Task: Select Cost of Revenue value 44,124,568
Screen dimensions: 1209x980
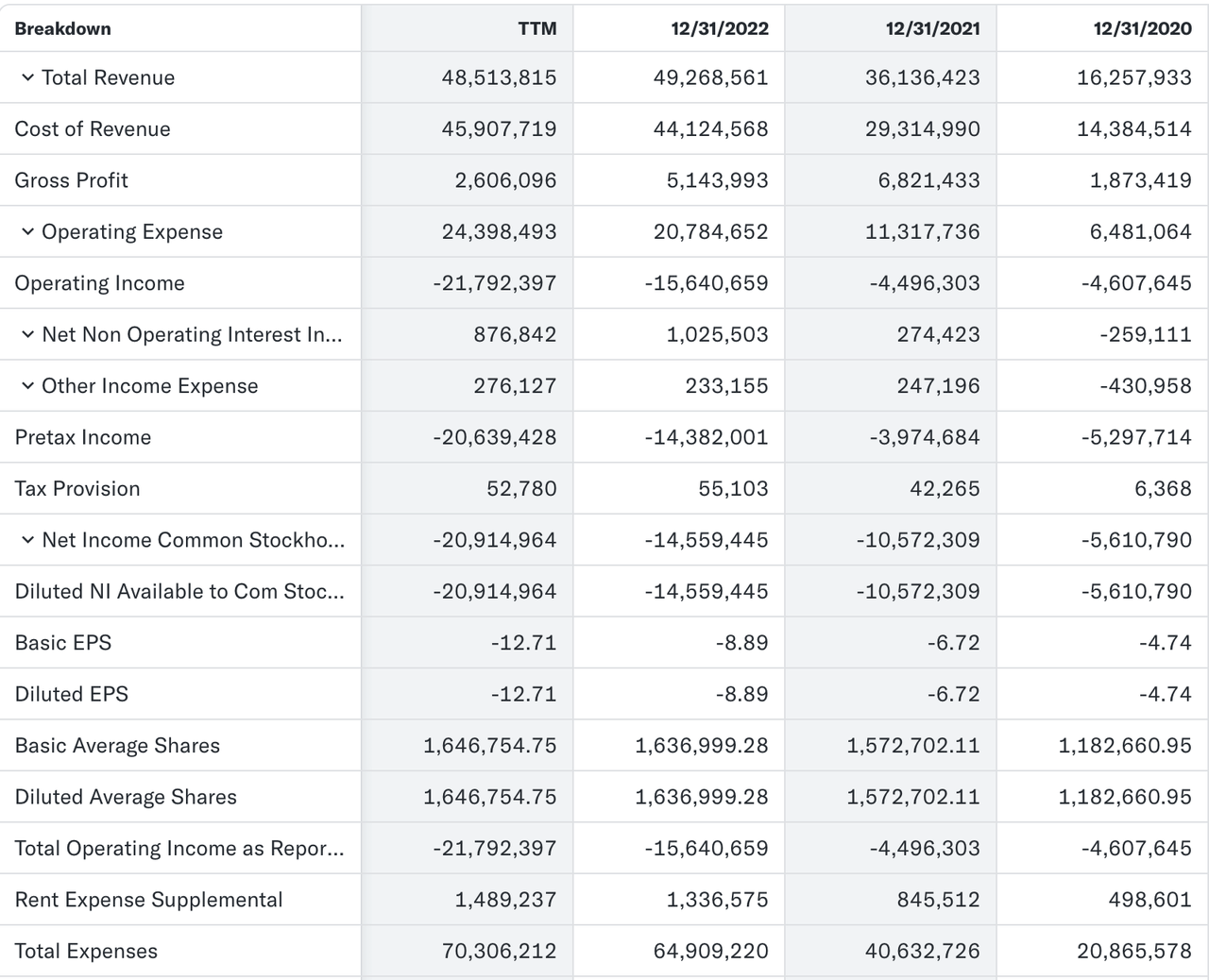Action: click(710, 129)
